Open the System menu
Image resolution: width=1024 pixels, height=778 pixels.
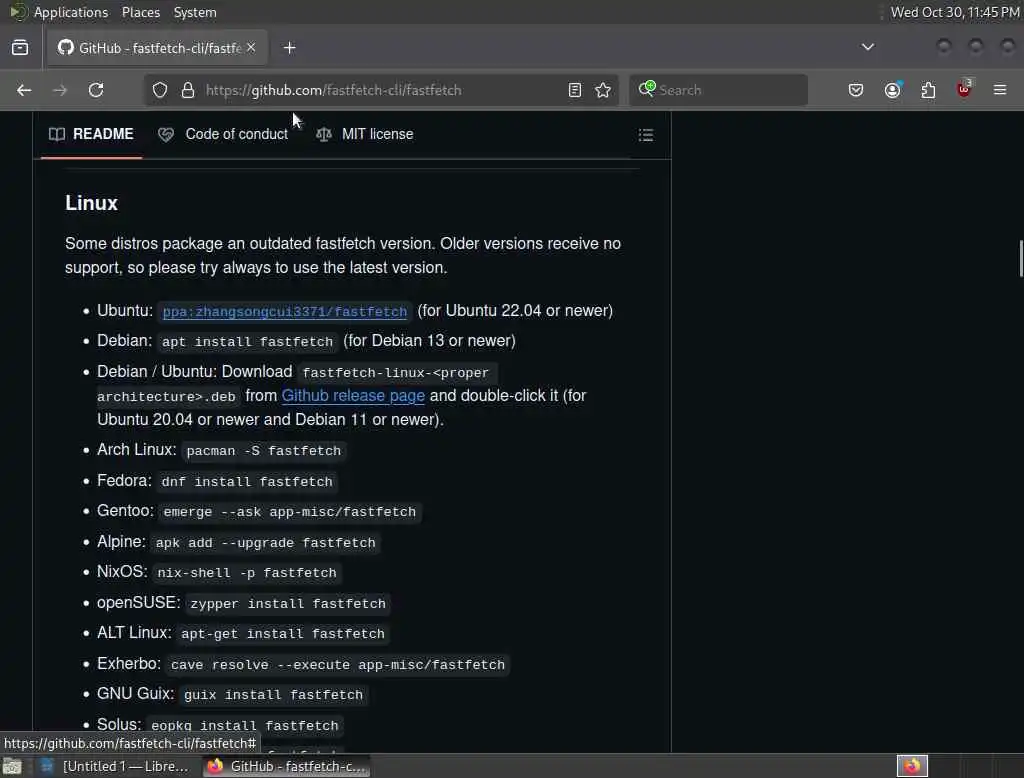tap(195, 12)
